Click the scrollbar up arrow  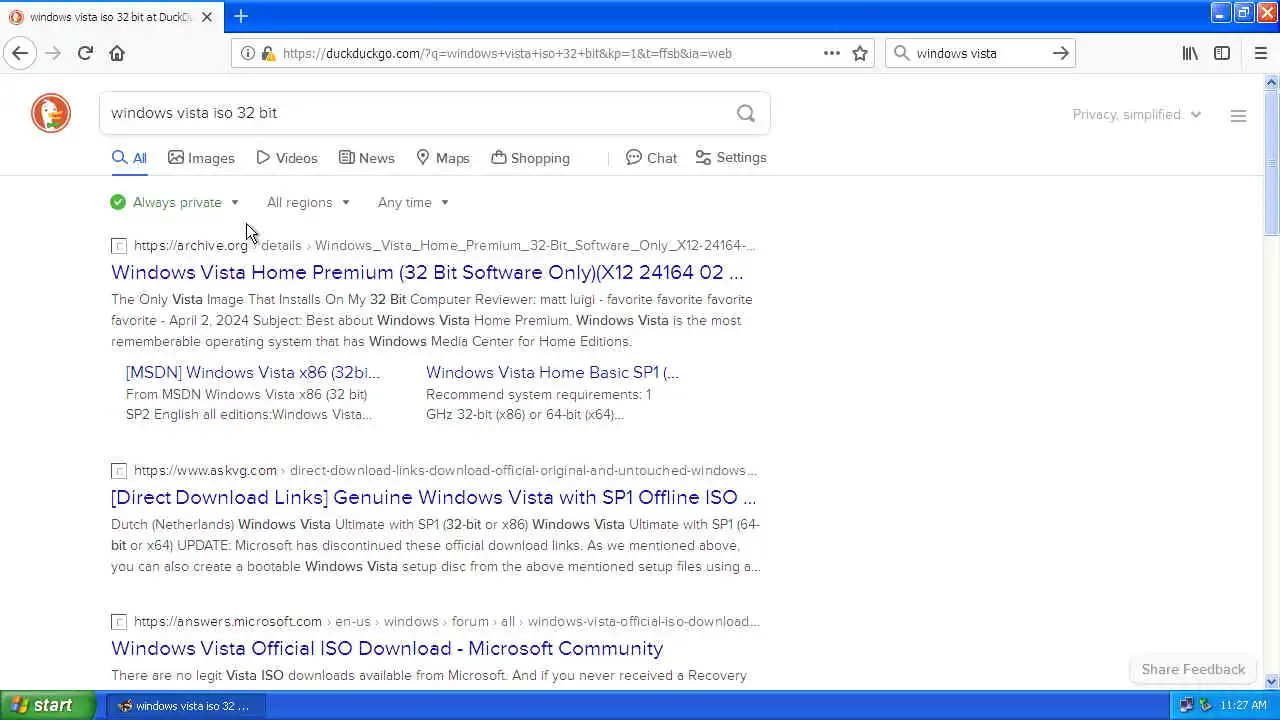click(1271, 82)
